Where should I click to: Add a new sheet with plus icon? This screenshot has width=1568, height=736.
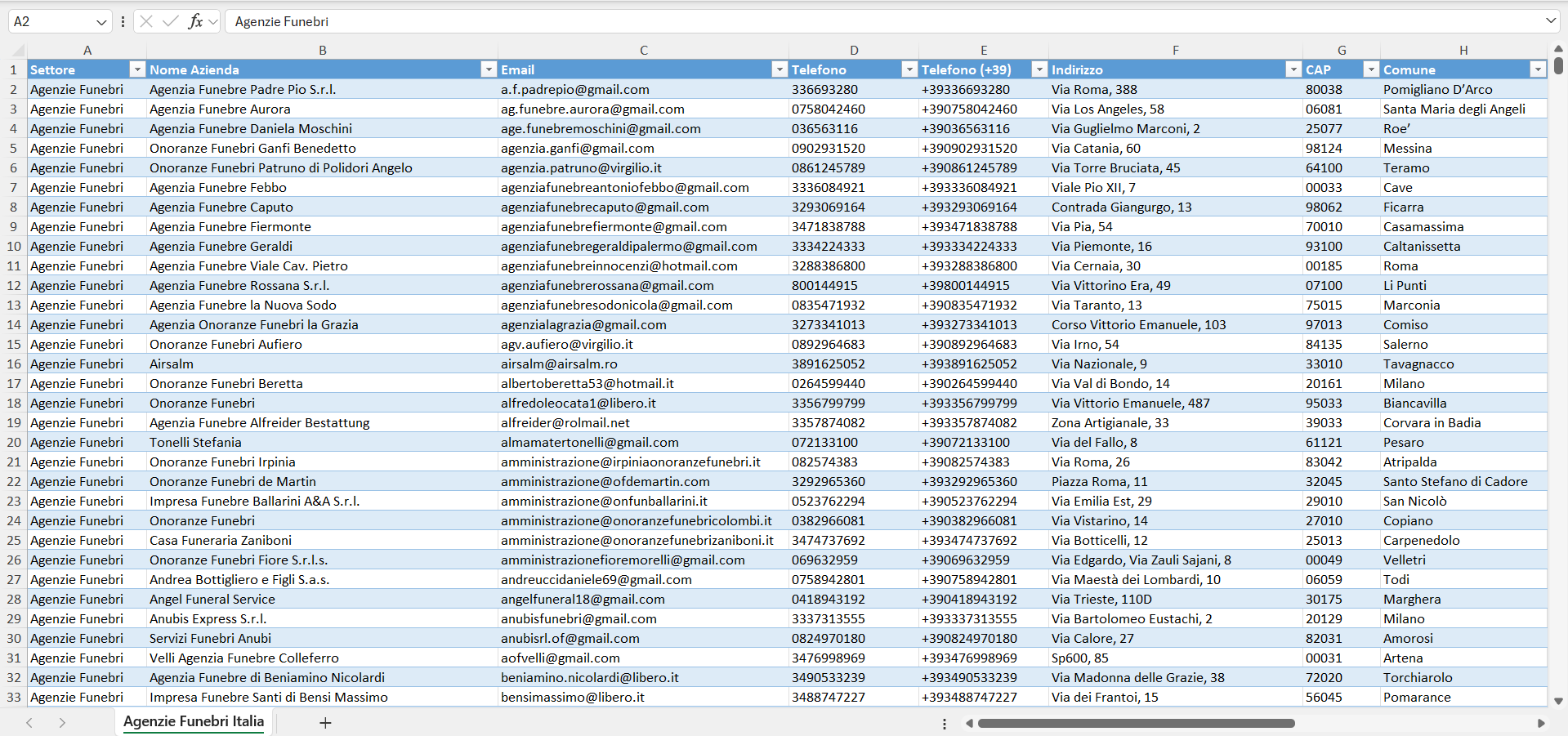click(325, 723)
